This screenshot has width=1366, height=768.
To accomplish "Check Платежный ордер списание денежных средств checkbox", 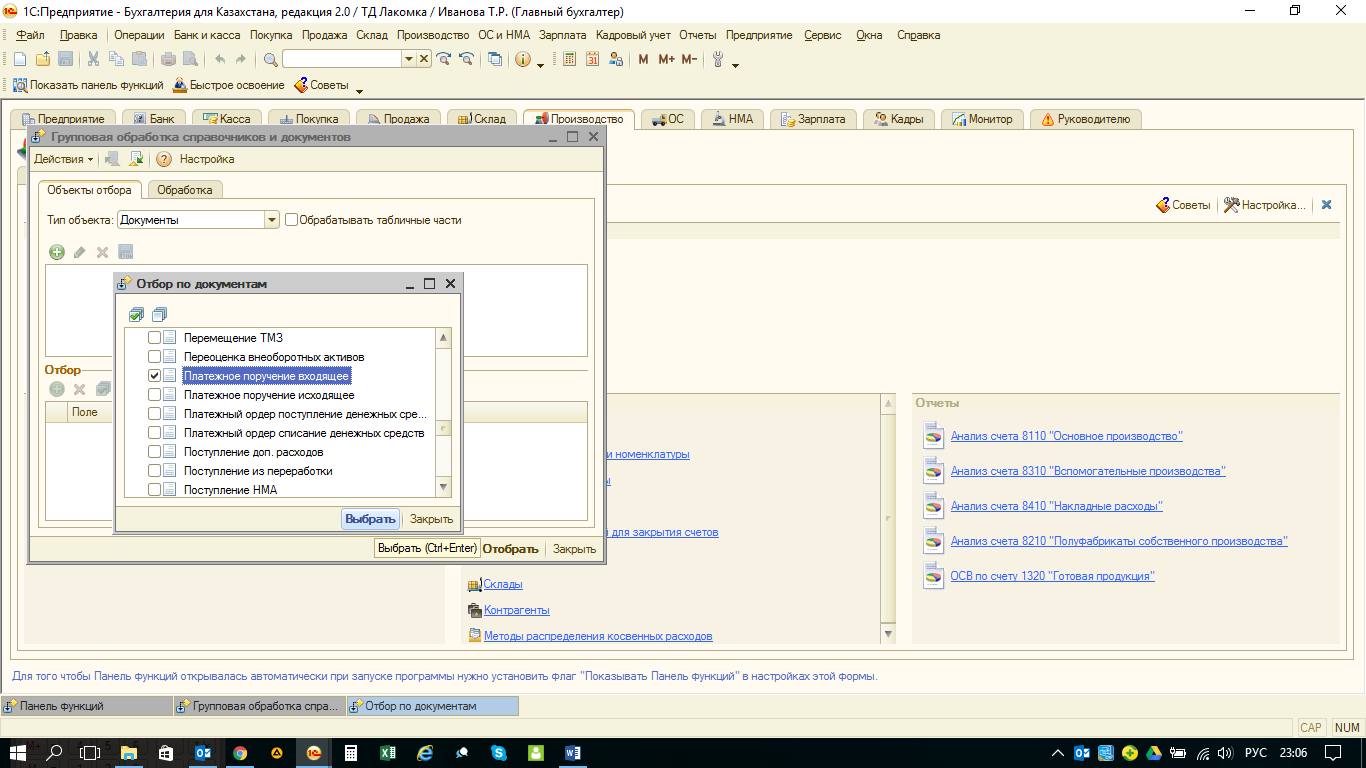I will 154,433.
